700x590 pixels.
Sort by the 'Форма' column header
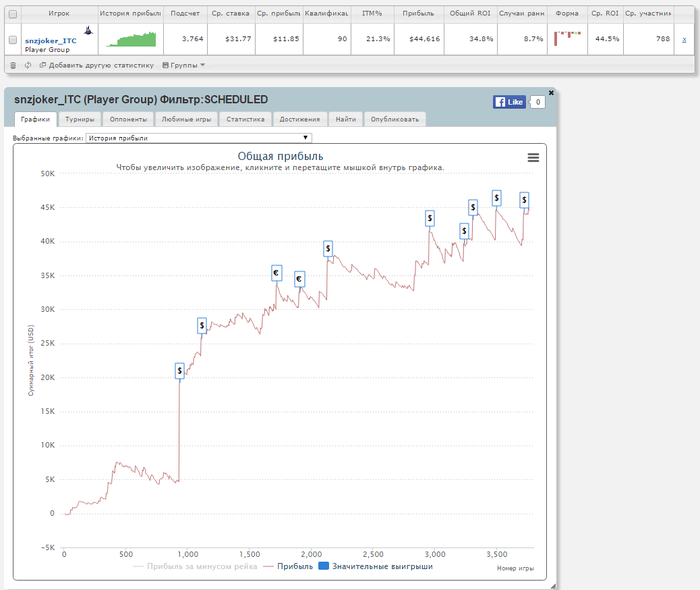click(567, 13)
